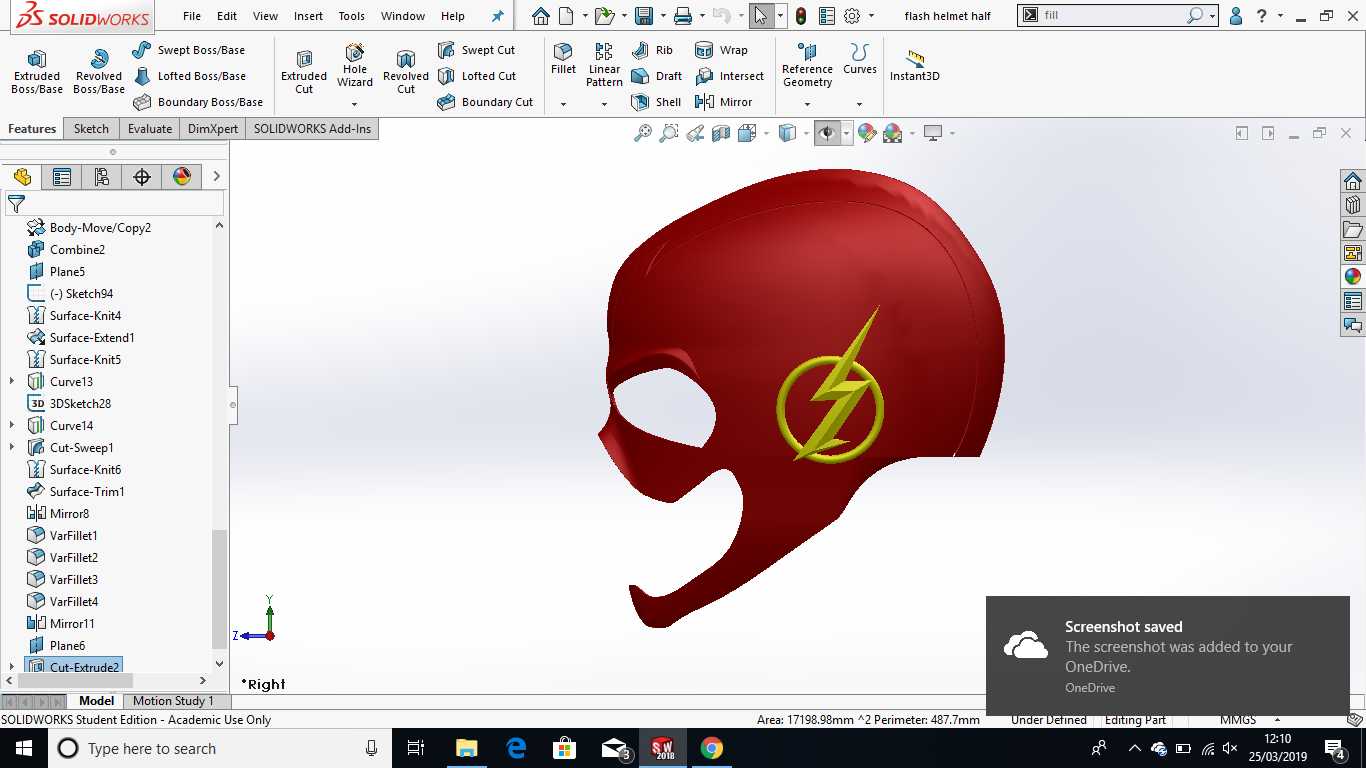Switch to the Evaluate tab
This screenshot has height=768, width=1366.
pyautogui.click(x=150, y=129)
